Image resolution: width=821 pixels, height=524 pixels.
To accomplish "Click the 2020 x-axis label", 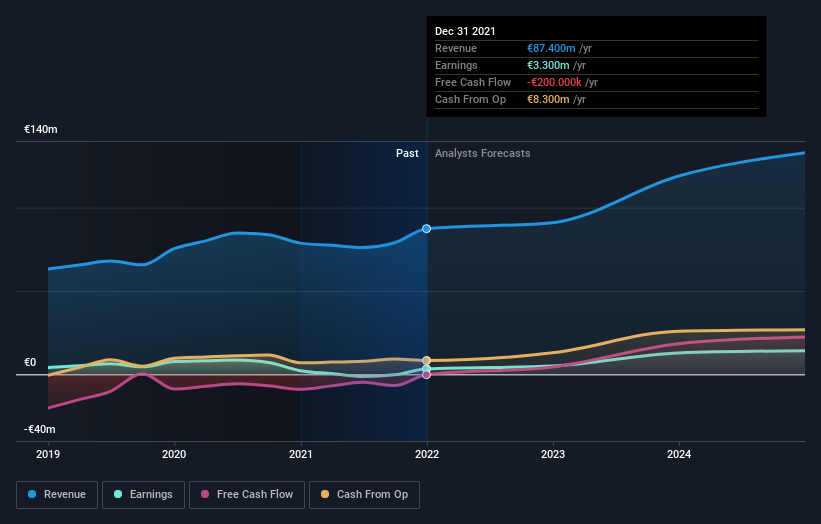I will (174, 454).
